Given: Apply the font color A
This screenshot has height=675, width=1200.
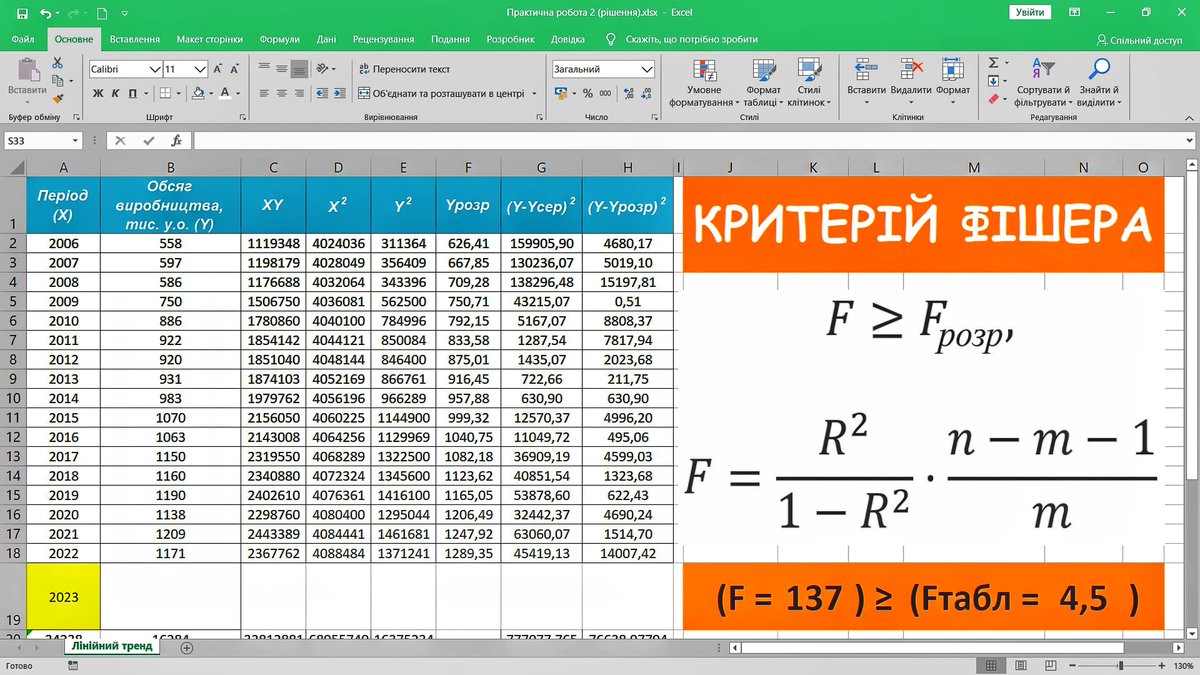Looking at the screenshot, I should click(225, 93).
